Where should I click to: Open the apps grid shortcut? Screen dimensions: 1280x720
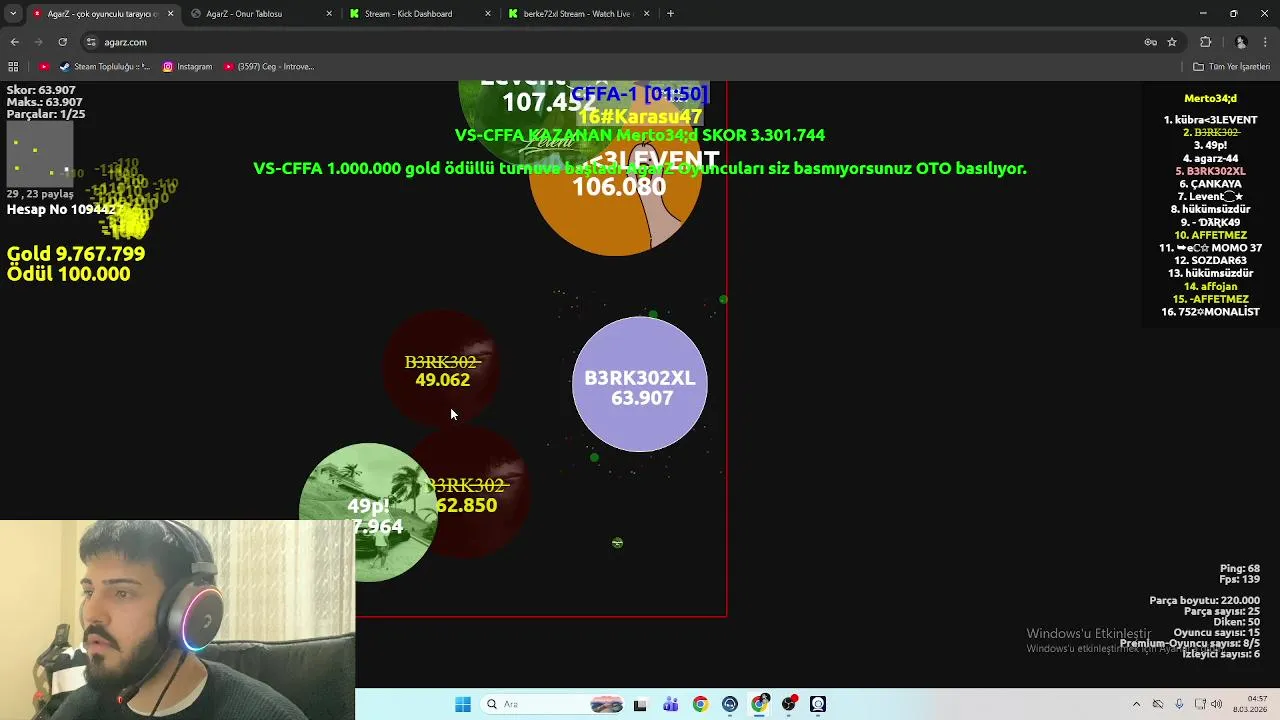point(13,67)
